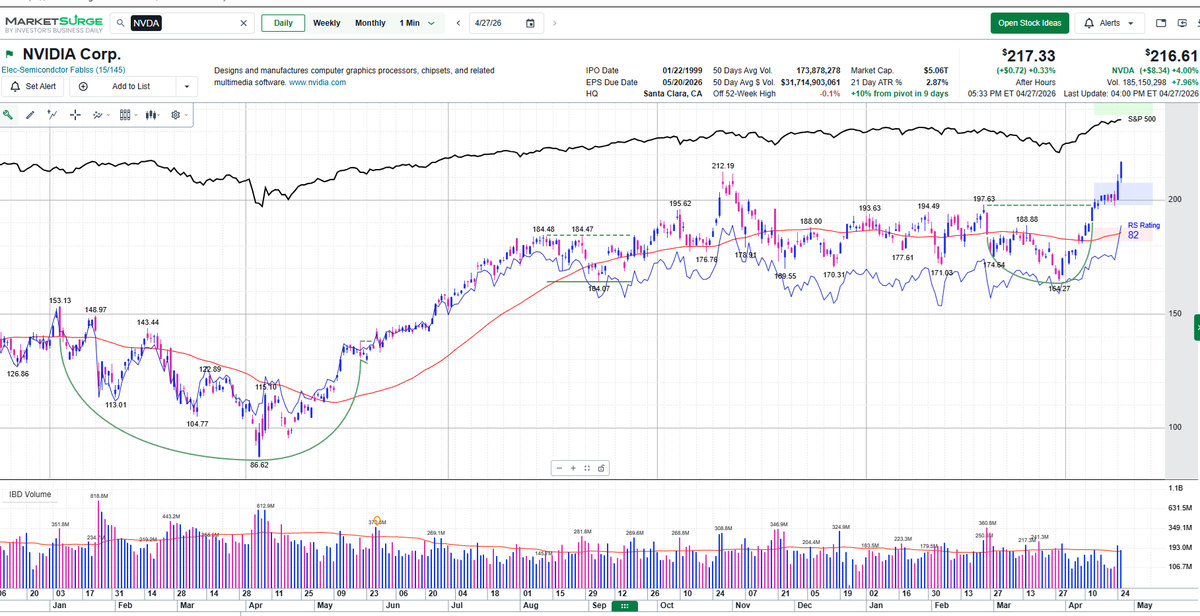This screenshot has height=616, width=1200.
Task: Click the Jan month label at left of axis
Action: tap(57, 605)
